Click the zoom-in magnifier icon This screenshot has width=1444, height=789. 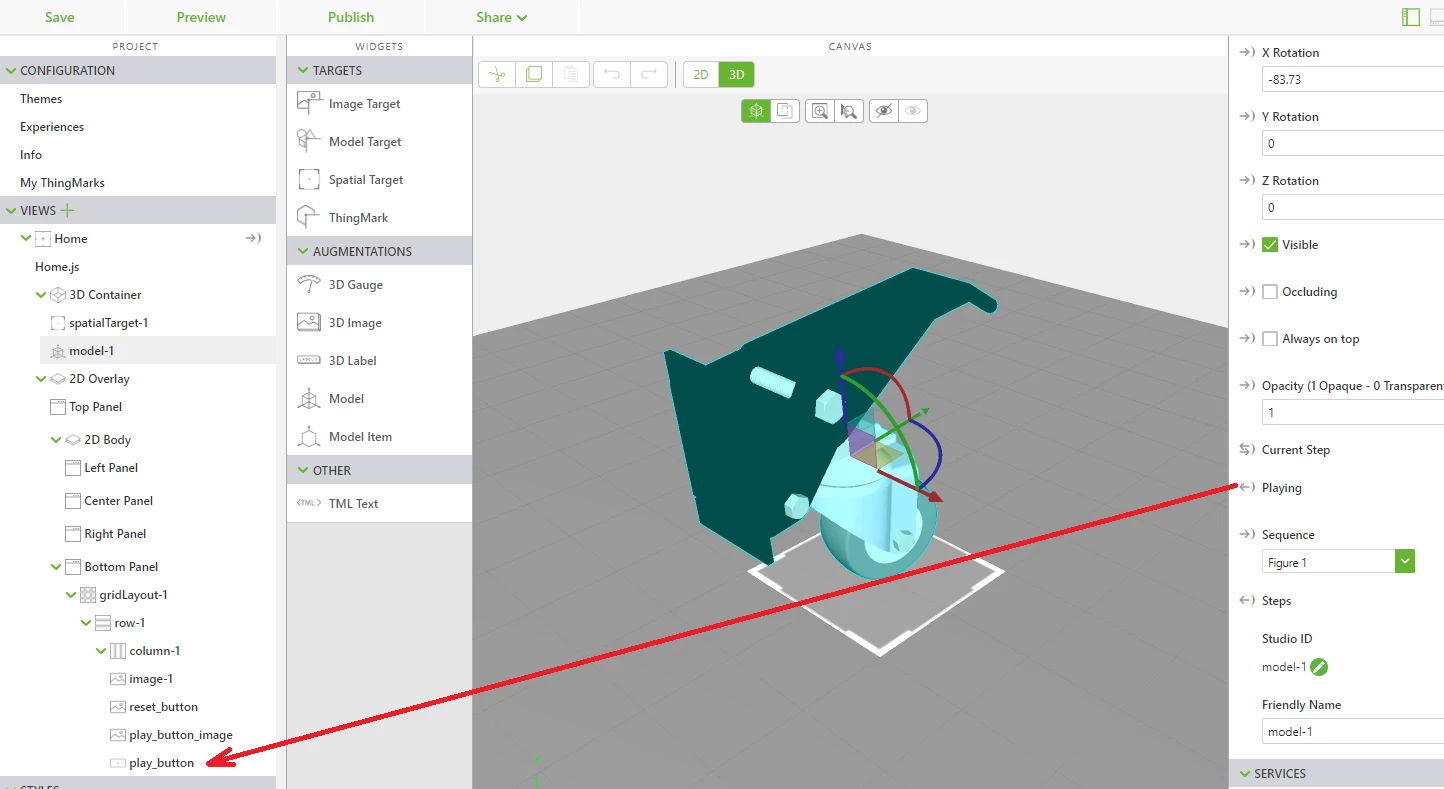(x=820, y=111)
